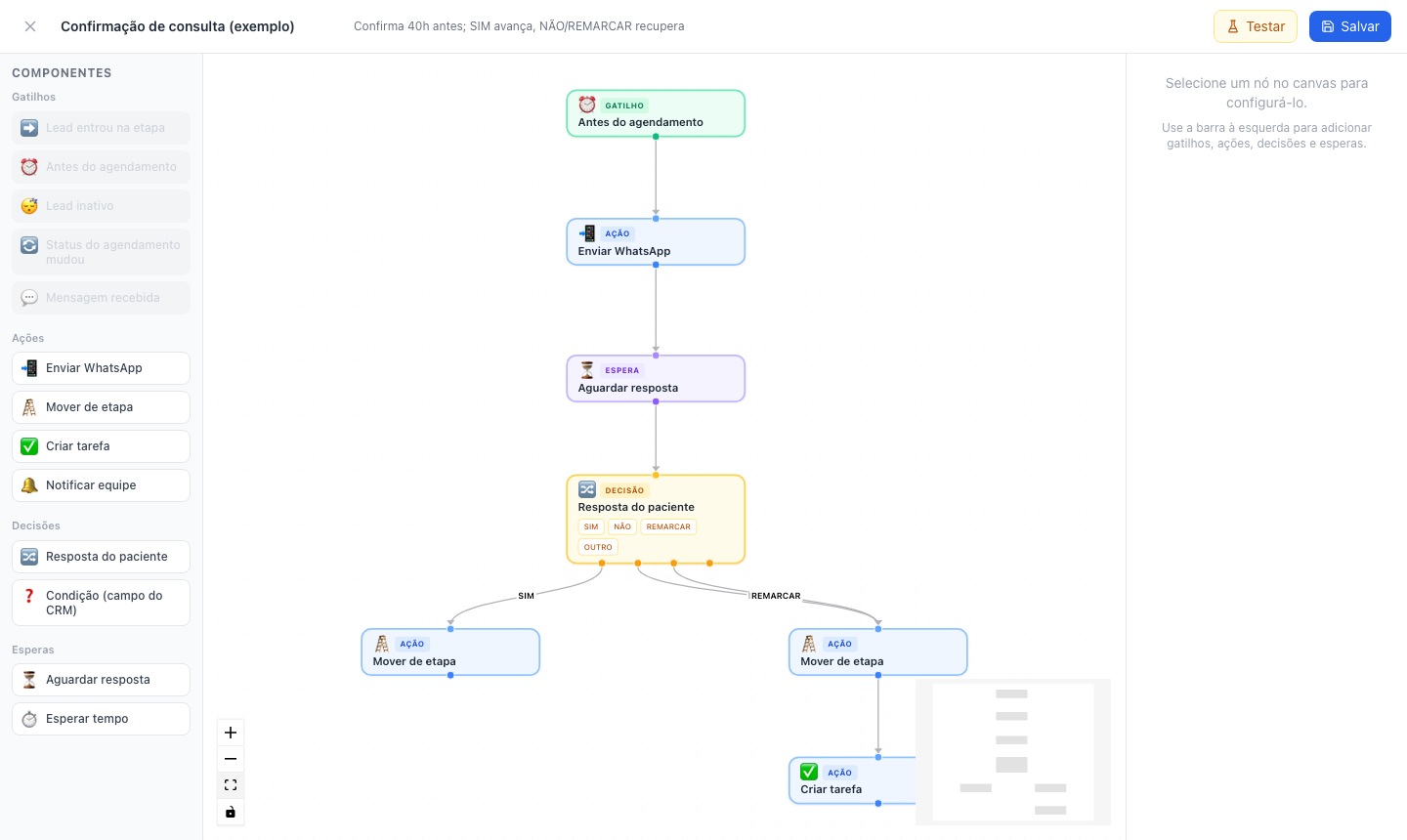Viewport: 1407px width, 840px height.
Task: Click the OUTRO tag inside the decision node
Action: [x=598, y=547]
